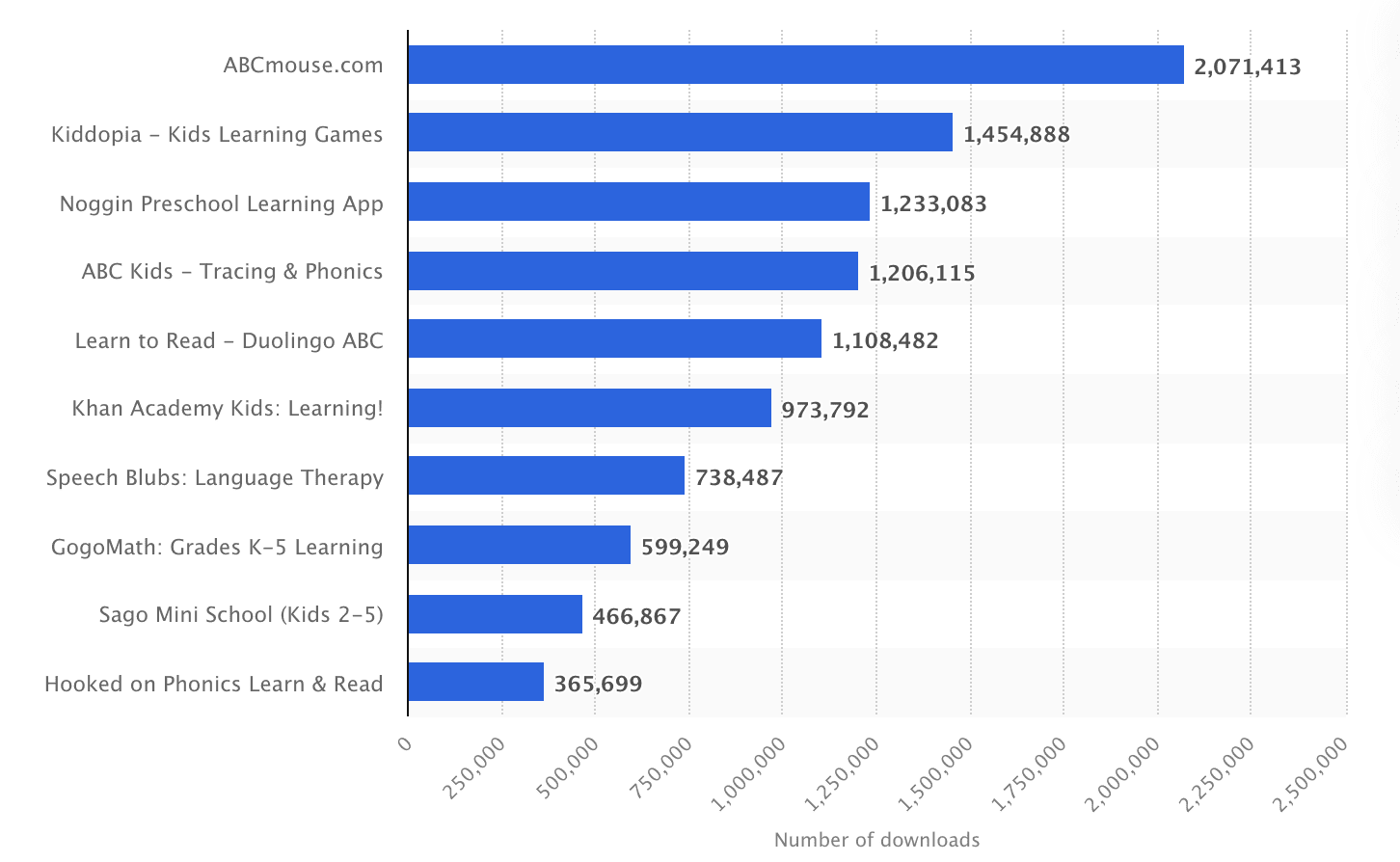Select the Sago Mini School bar
Screen dimensions: 1400x862
[x=495, y=614]
